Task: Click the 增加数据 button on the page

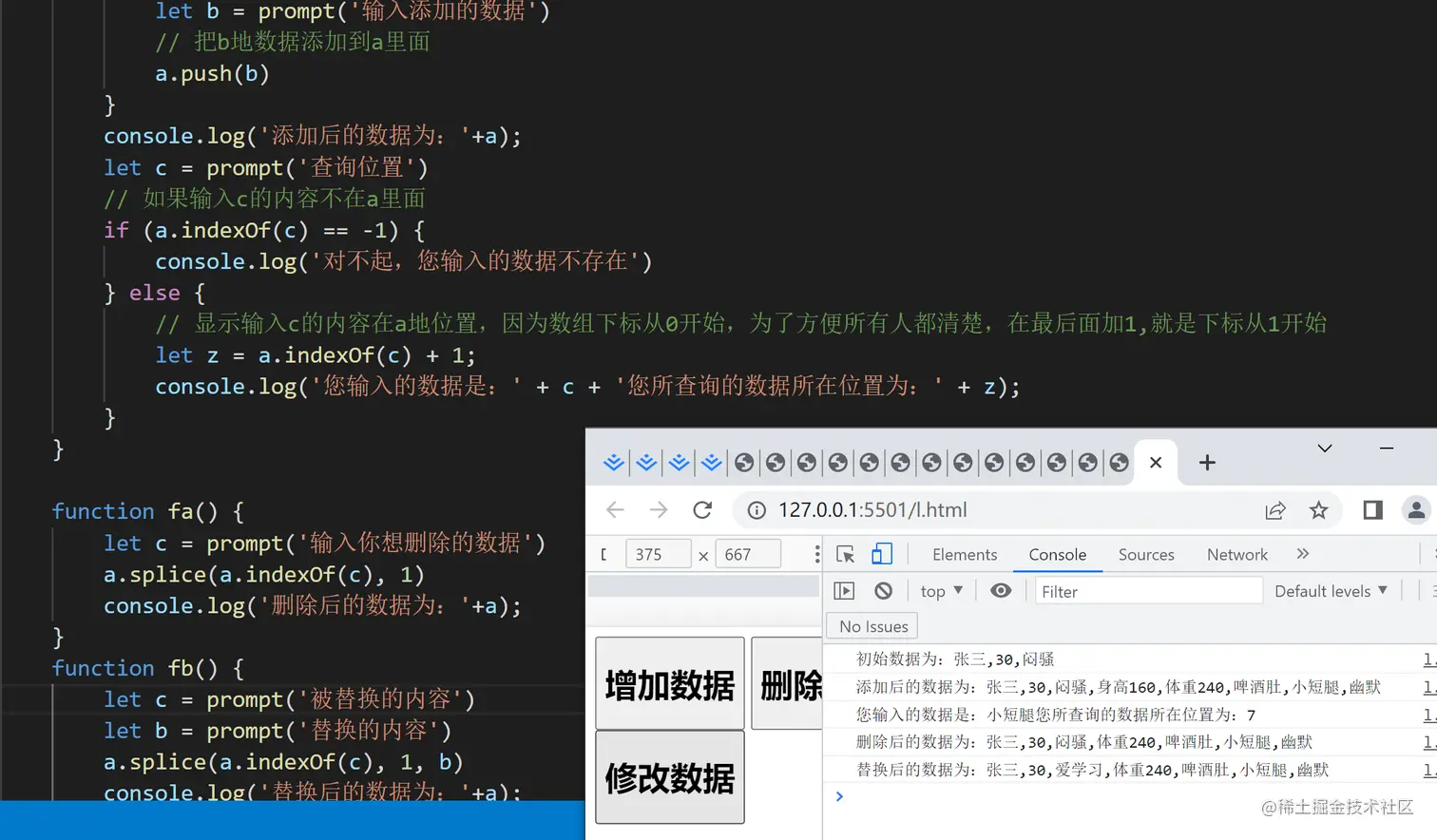Action: (670, 683)
